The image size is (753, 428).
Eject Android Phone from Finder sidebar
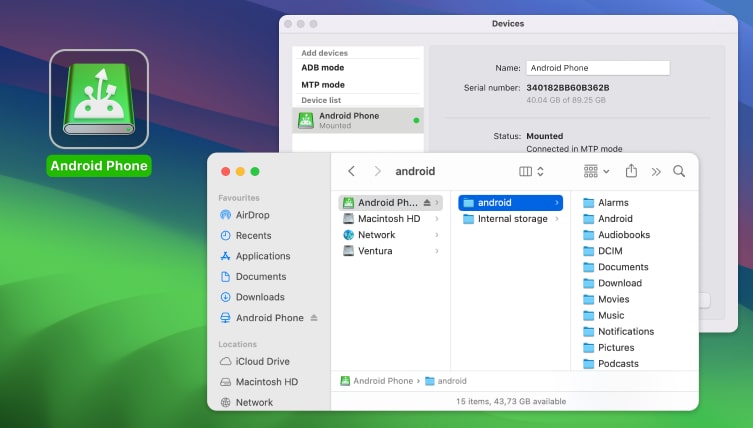click(314, 318)
